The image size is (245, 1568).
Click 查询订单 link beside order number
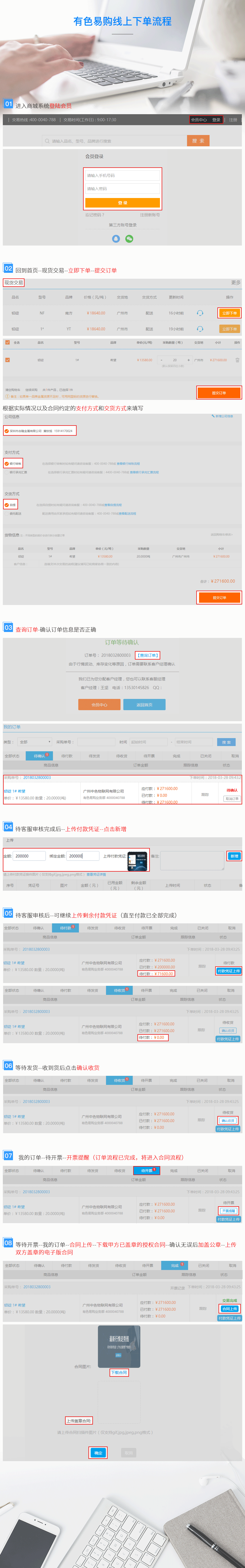148,655
